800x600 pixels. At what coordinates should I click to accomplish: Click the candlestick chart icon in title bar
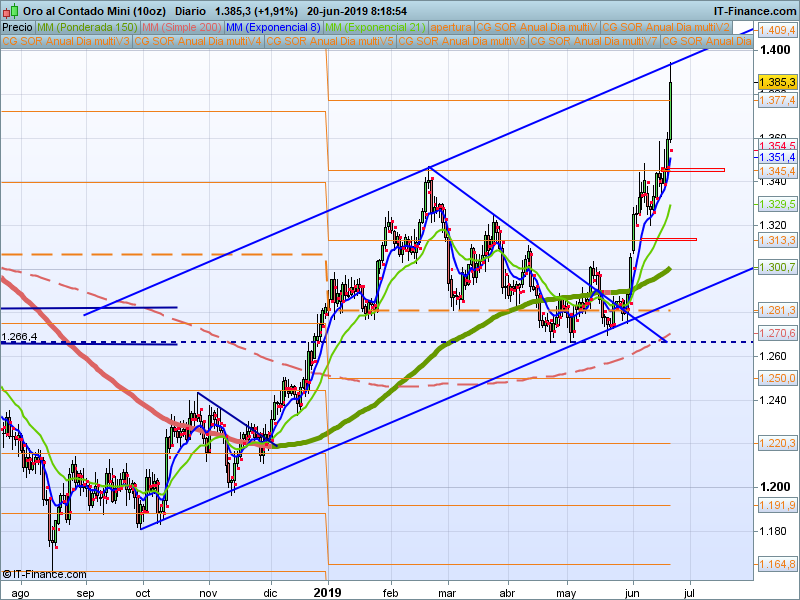pyautogui.click(x=11, y=11)
